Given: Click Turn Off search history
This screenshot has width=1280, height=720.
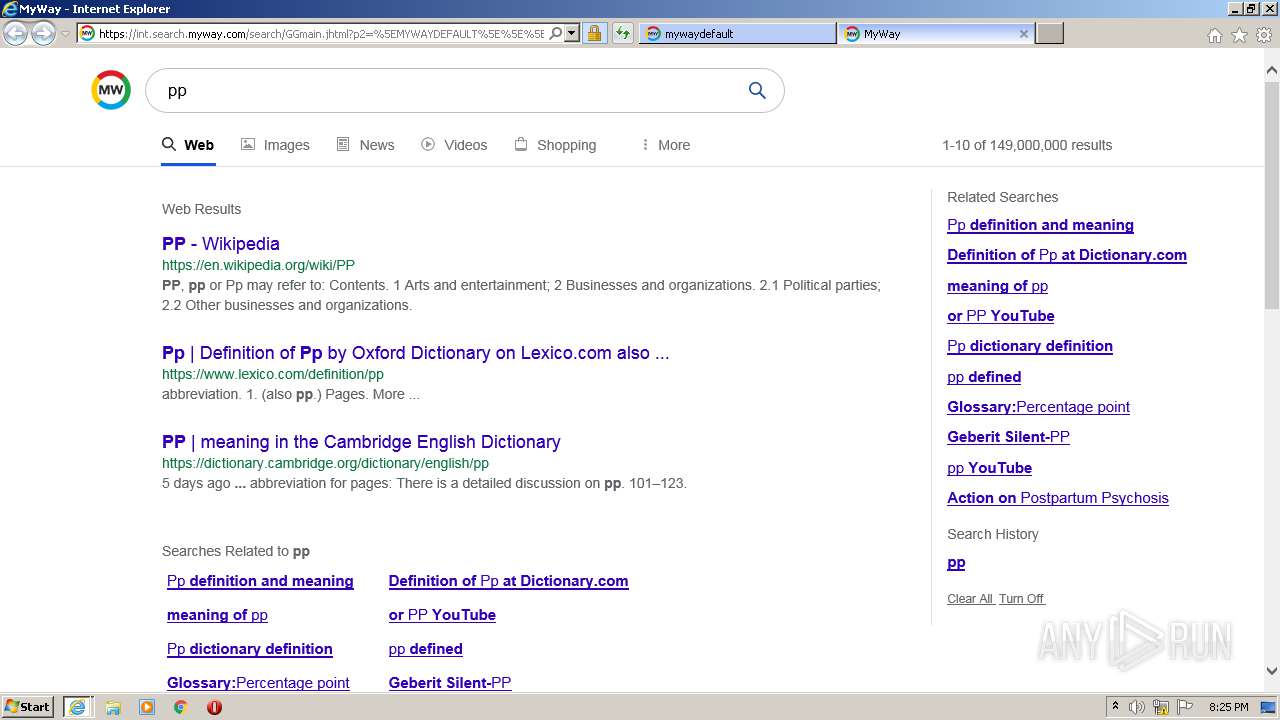Looking at the screenshot, I should [1021, 599].
